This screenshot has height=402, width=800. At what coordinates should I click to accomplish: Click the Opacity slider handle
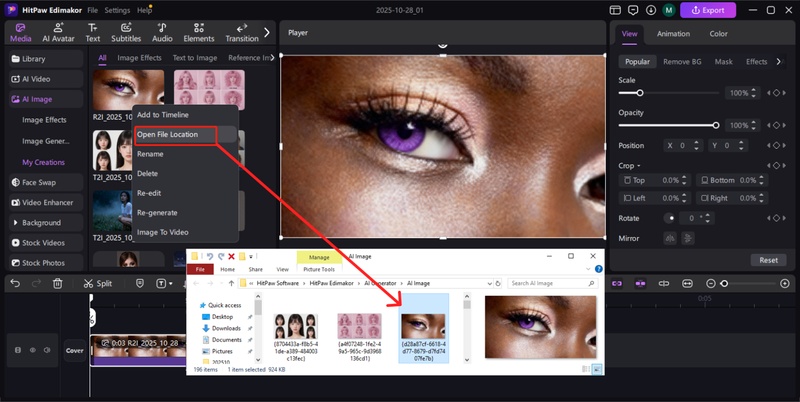tap(716, 125)
